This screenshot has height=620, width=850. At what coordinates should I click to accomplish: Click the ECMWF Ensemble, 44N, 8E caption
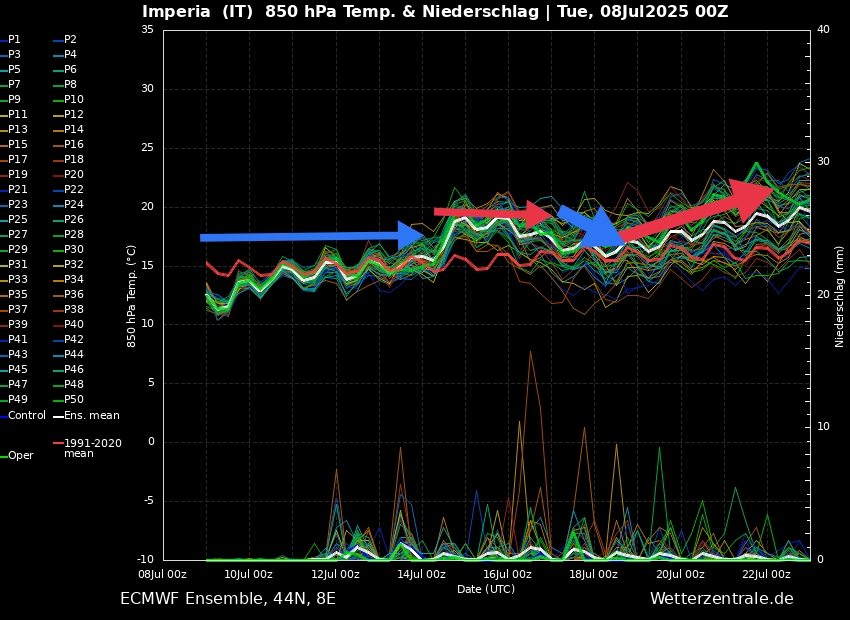click(228, 598)
